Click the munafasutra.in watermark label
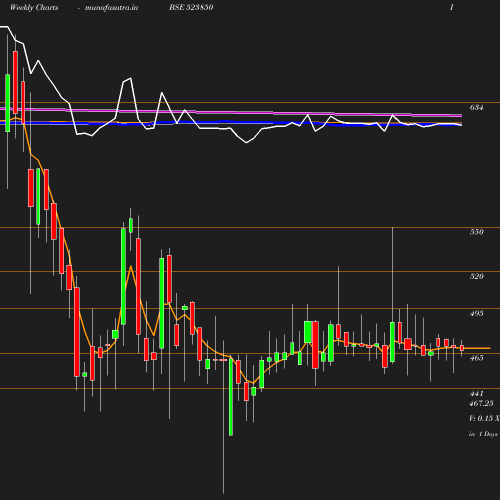This screenshot has height=500, width=500. (x=111, y=8)
